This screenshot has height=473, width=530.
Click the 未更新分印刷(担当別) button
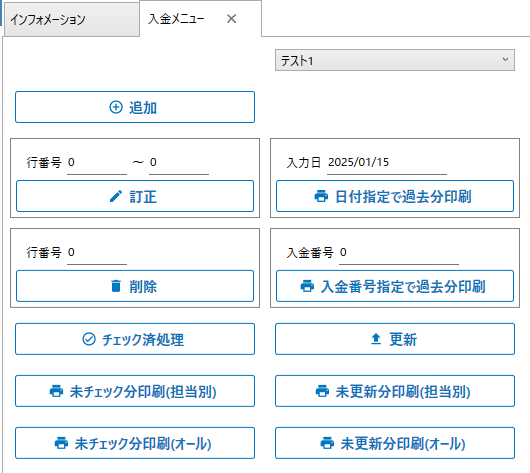coord(395,391)
